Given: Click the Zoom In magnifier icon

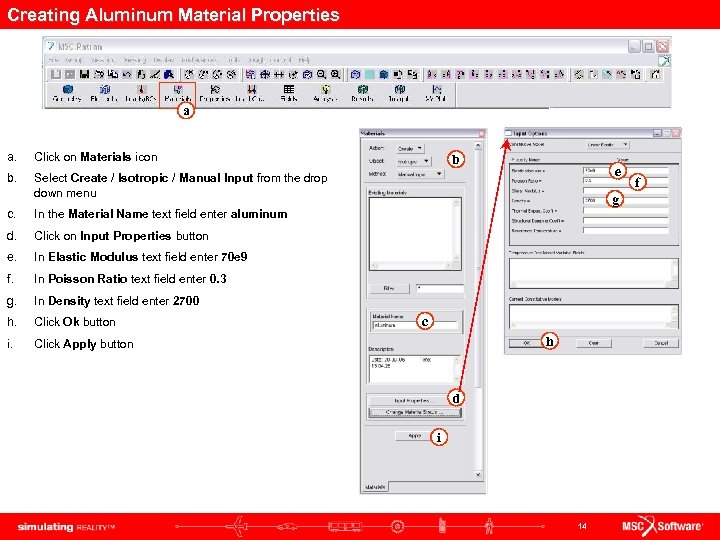Looking at the screenshot, I should [336, 74].
